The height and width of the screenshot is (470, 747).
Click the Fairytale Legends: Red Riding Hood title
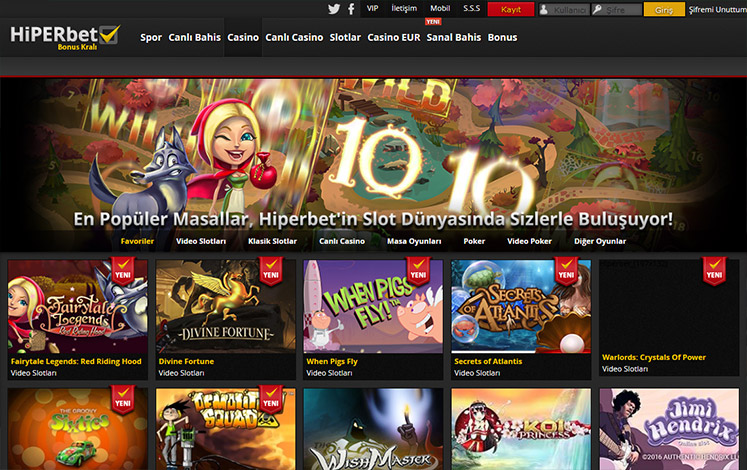coord(76,361)
